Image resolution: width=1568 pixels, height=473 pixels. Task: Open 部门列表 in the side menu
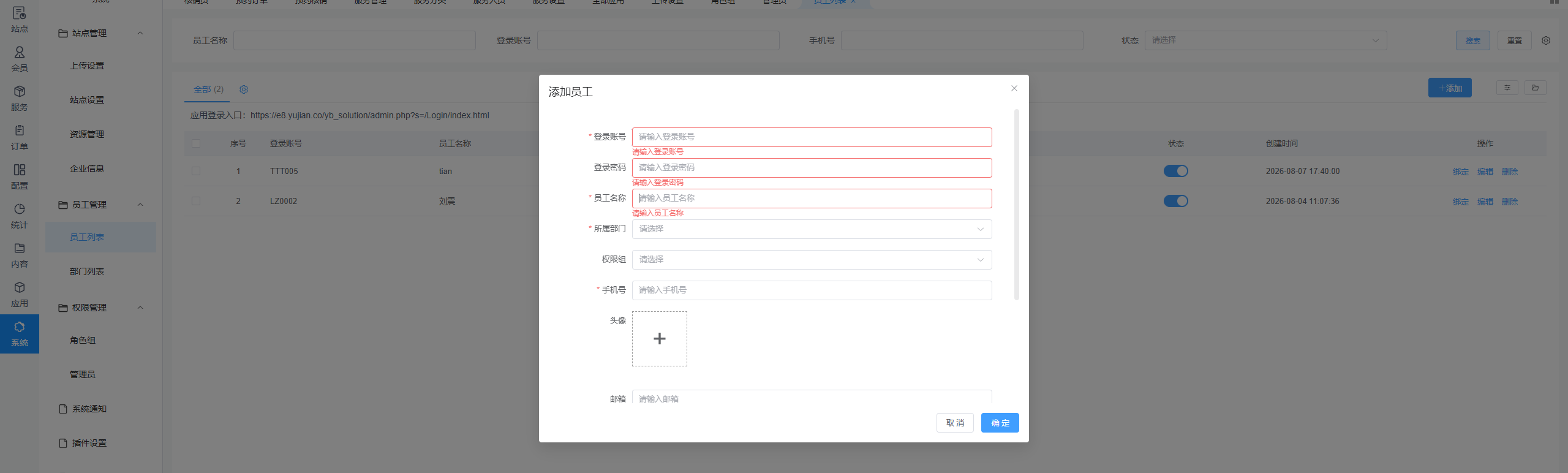87,271
